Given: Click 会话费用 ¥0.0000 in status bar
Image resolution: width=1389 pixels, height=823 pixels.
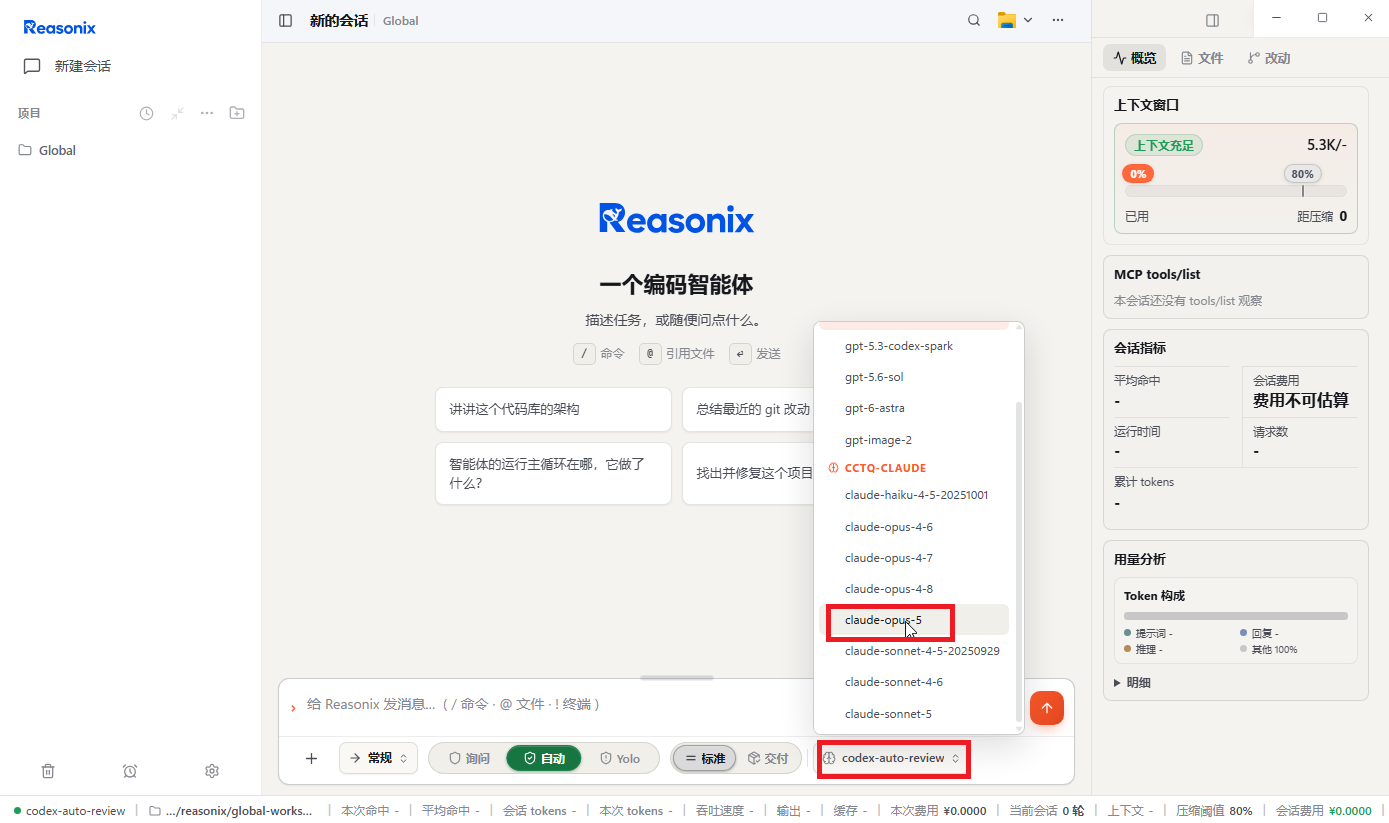Looking at the screenshot, I should 1324,811.
